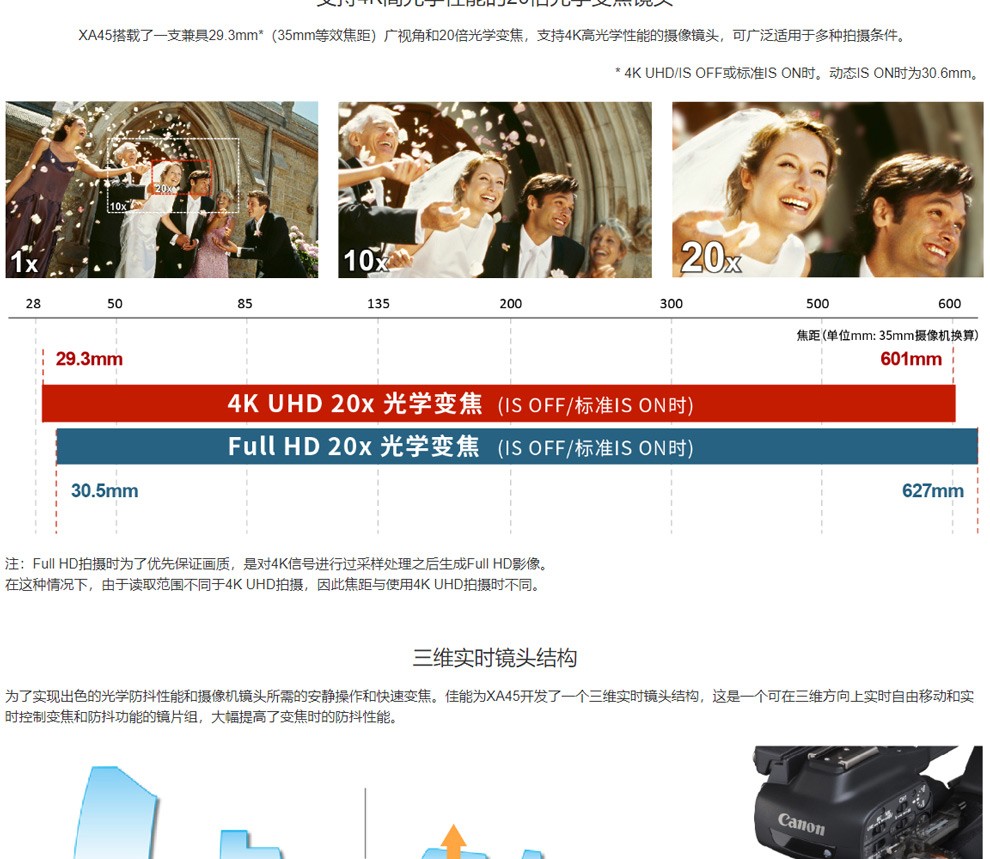Open the 1x wide-angle wedding photo

(x=162, y=189)
